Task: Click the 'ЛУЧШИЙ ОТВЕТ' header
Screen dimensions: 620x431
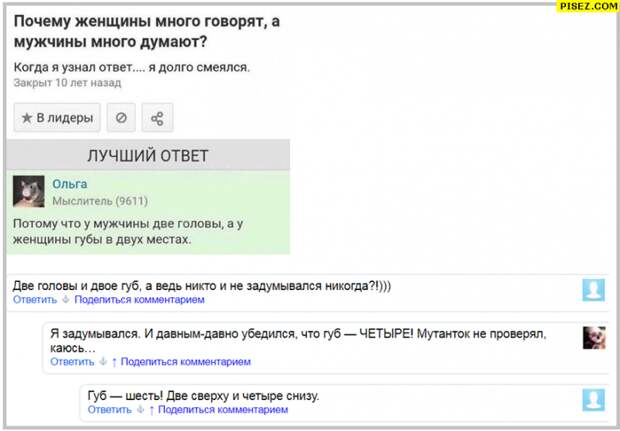Action: point(148,155)
